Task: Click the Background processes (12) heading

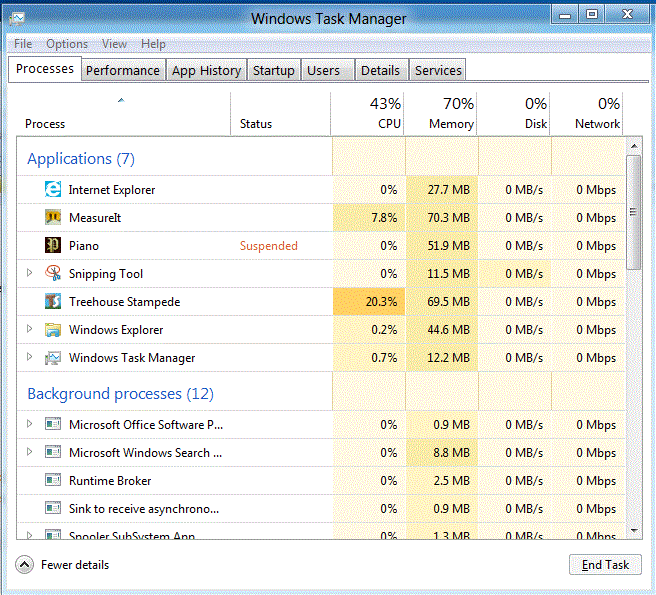Action: tap(120, 394)
